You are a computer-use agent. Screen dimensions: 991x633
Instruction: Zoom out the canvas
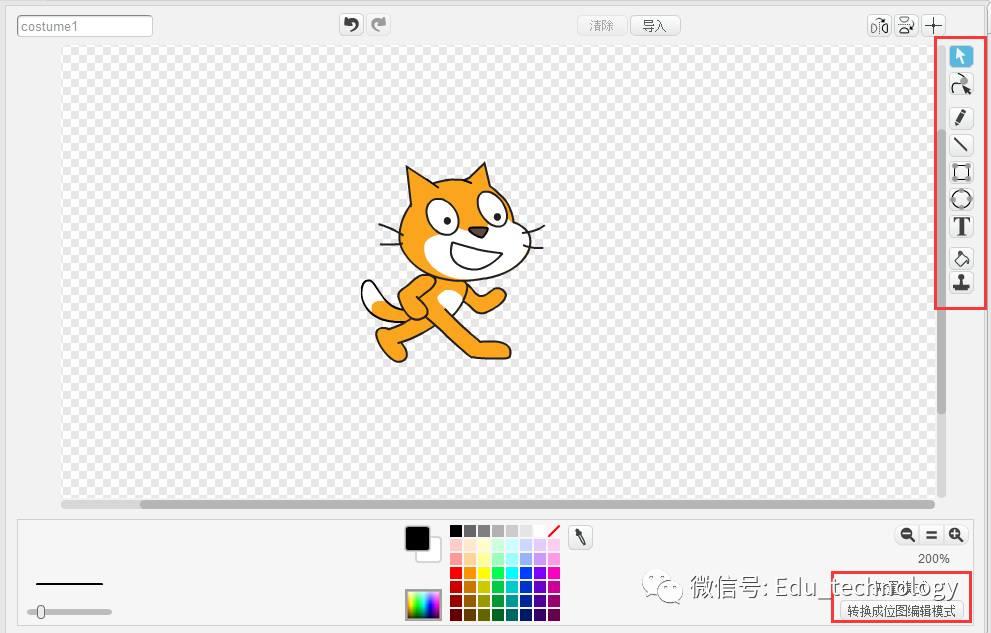[x=907, y=535]
